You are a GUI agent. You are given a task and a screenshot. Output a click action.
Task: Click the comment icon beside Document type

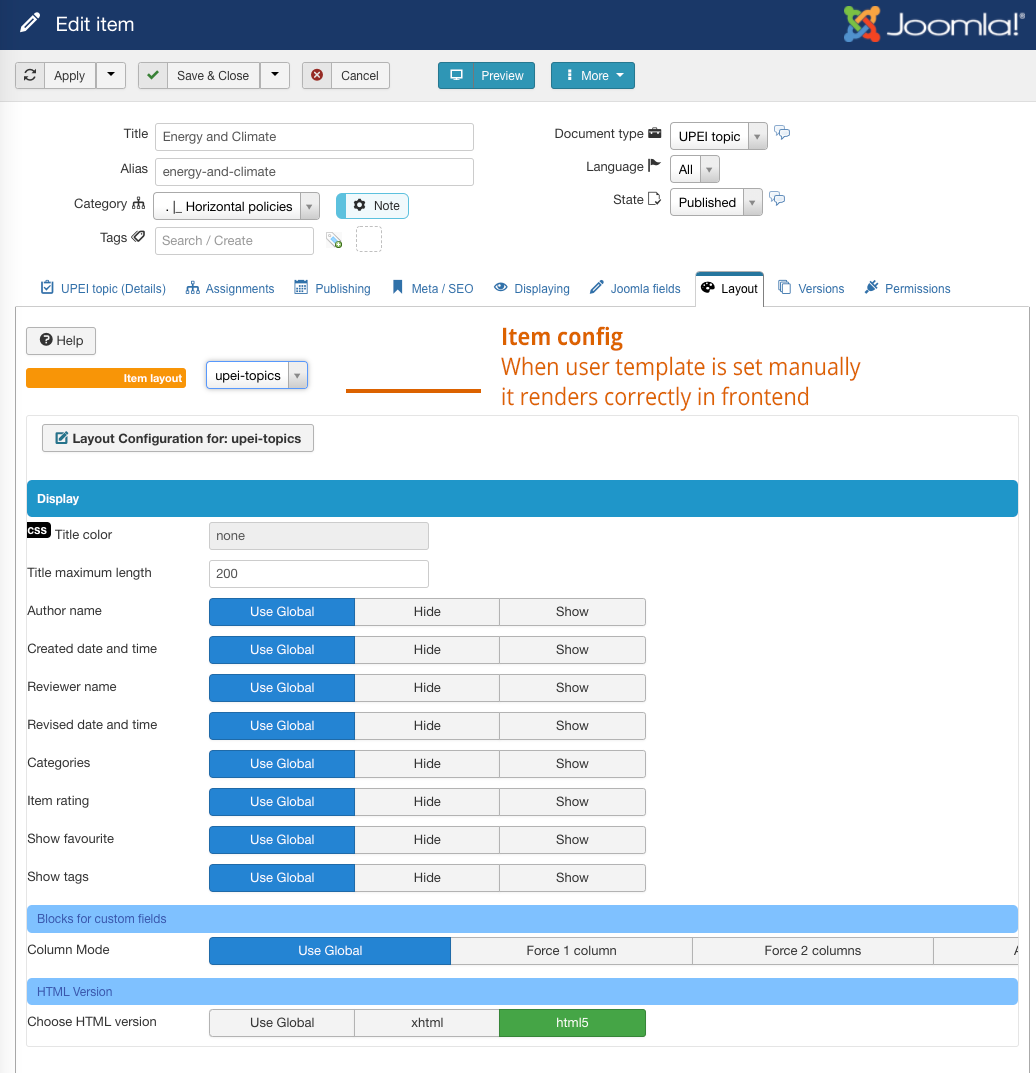coord(782,133)
